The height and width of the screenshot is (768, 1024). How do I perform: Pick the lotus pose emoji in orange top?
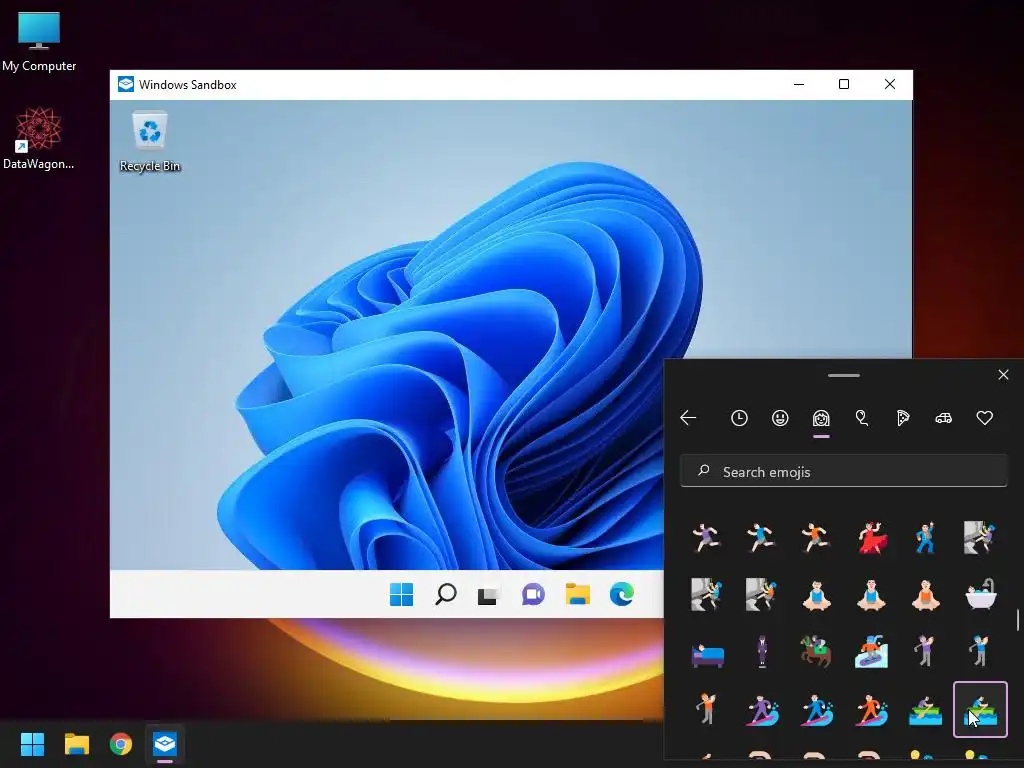[x=925, y=595]
